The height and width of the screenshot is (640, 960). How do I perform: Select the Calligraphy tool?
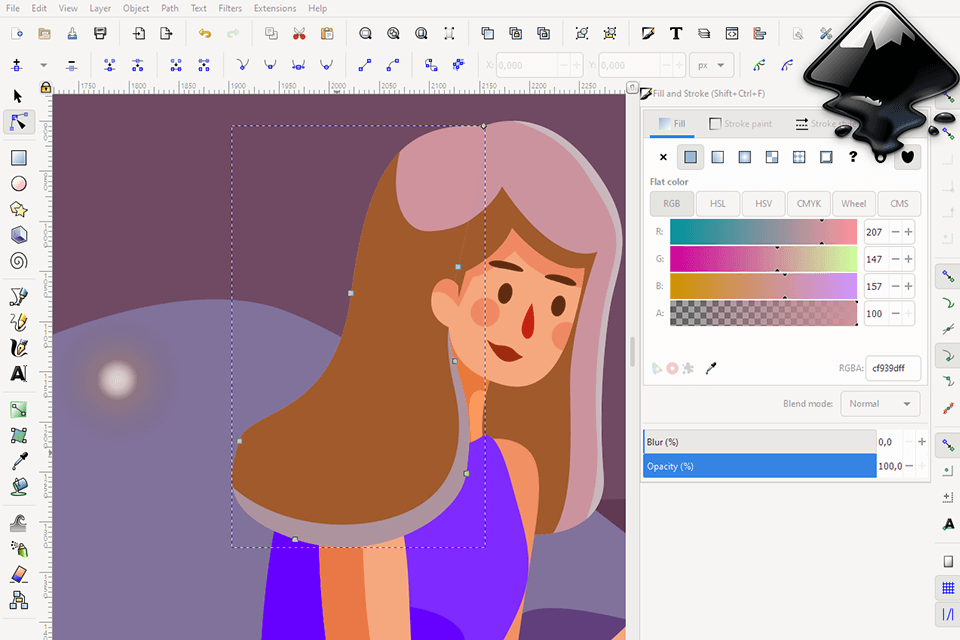18,348
